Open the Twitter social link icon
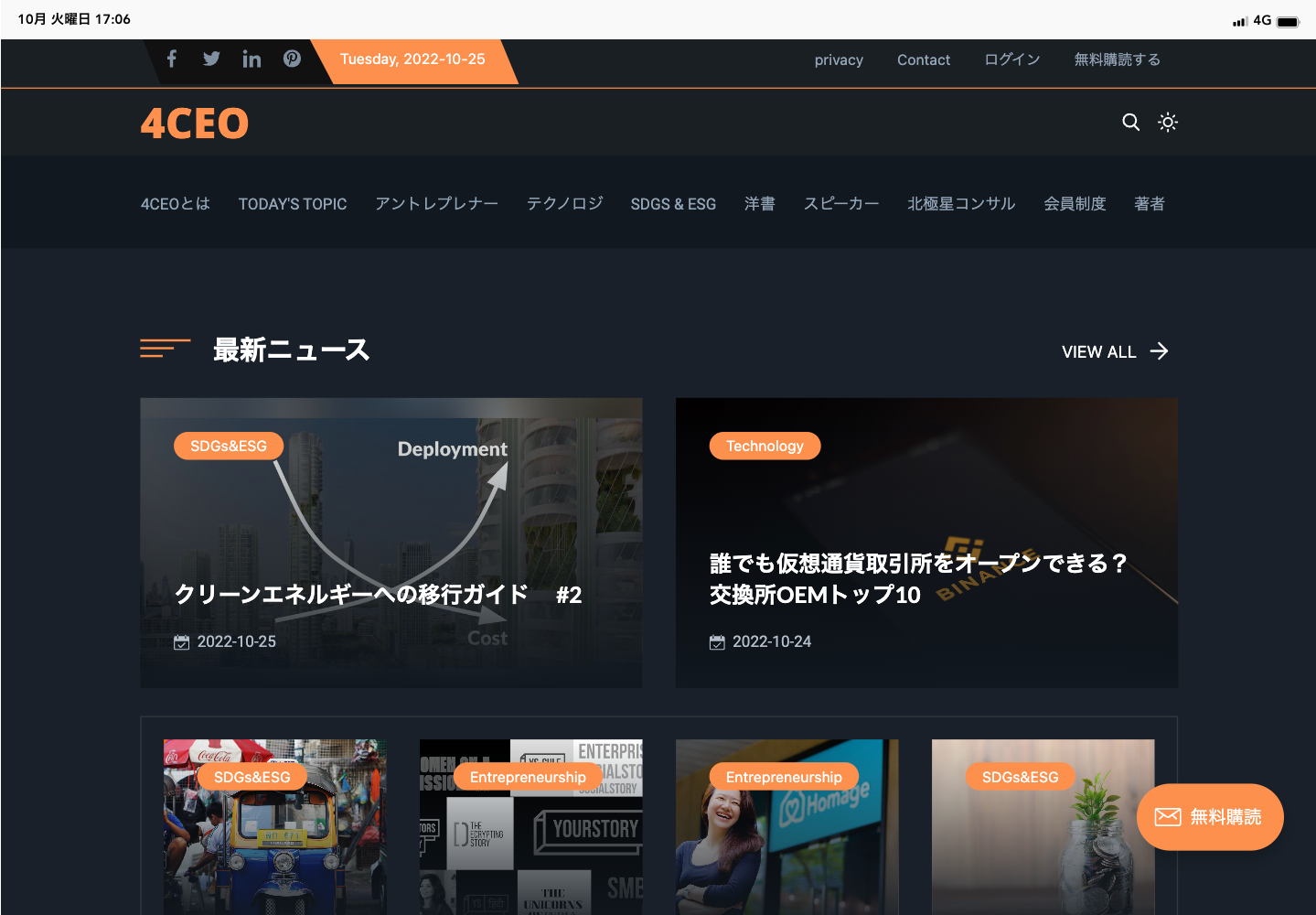The image size is (1316, 915). [x=211, y=59]
